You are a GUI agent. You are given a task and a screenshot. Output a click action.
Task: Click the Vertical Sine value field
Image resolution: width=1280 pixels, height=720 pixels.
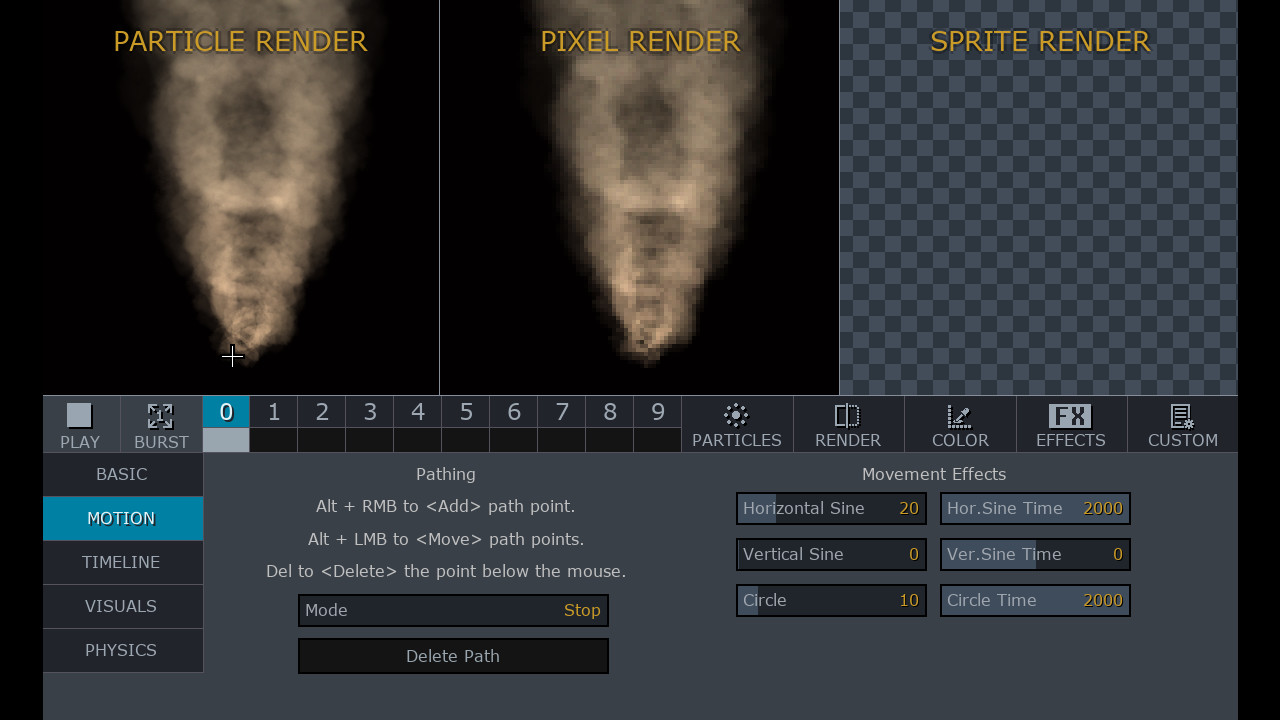click(831, 554)
